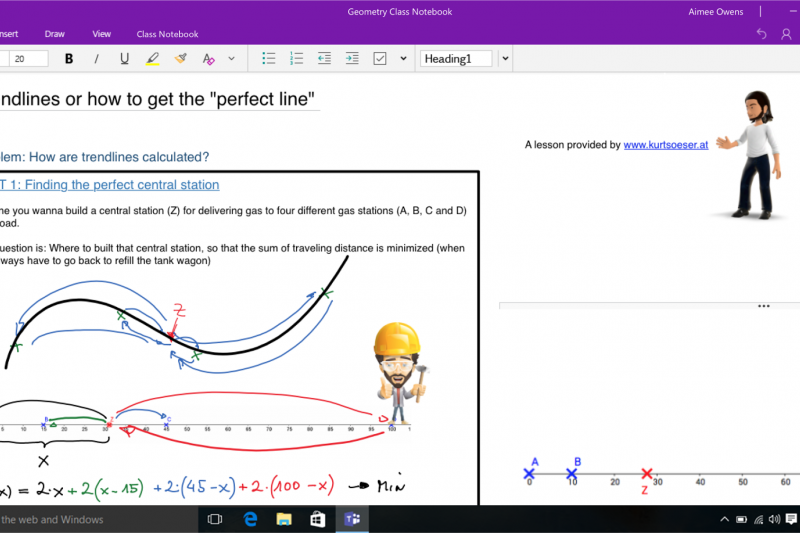The height and width of the screenshot is (533, 800).
Task: Check the battery status icon
Action: tap(741, 519)
